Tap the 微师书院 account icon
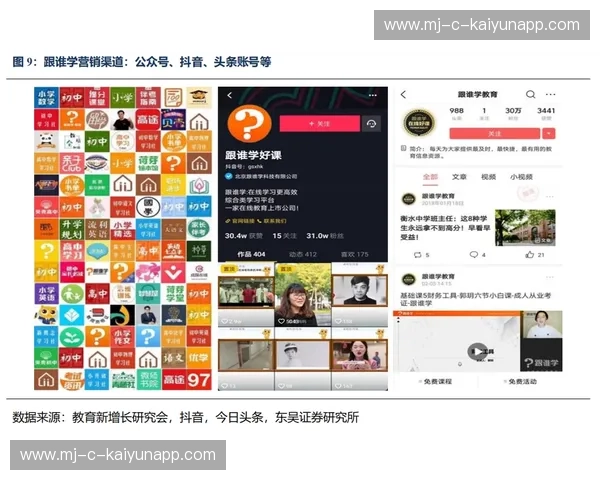 148,379
